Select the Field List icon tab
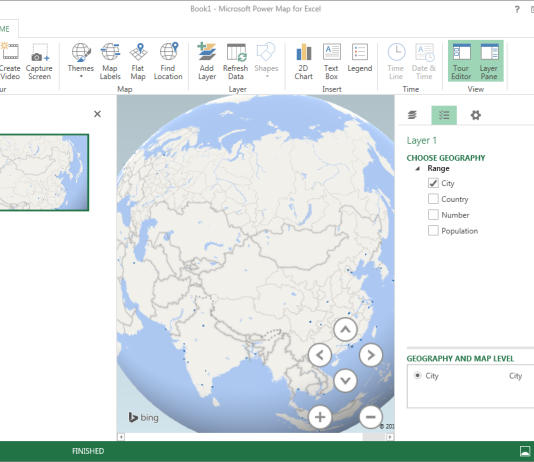Screen dimensions: 534x462 coord(444,115)
